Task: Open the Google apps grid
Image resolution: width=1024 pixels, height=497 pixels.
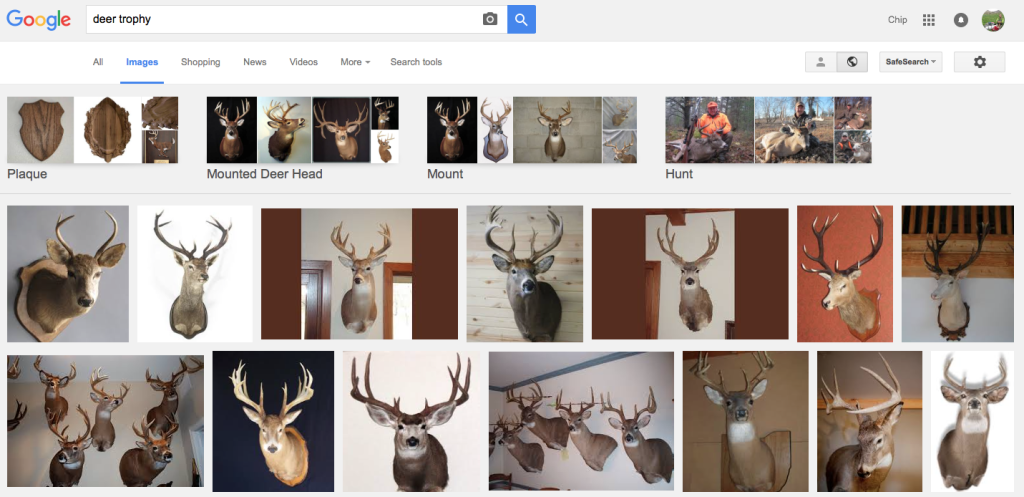Action: 928,20
